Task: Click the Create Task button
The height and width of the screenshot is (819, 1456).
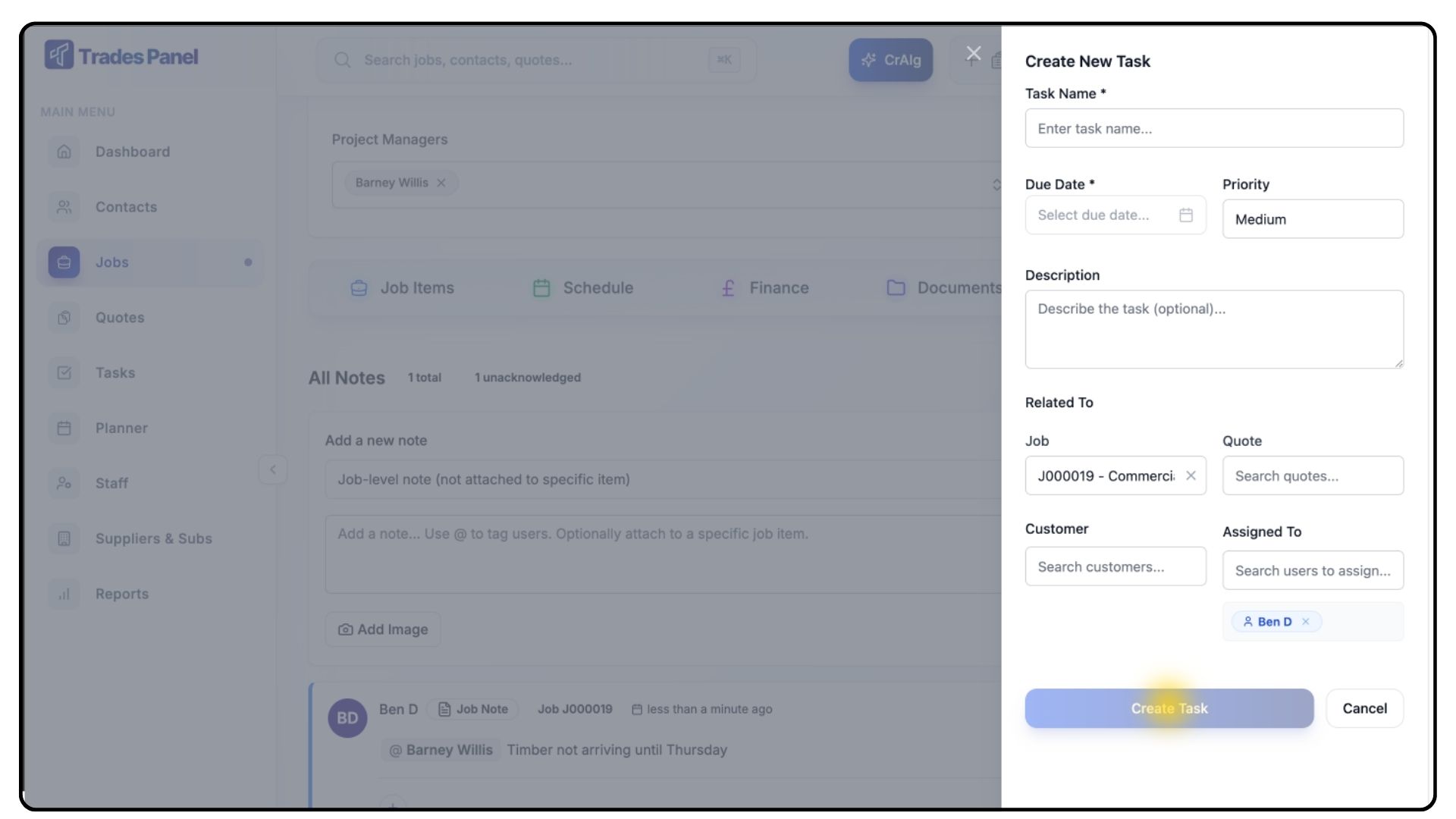Action: (x=1169, y=708)
